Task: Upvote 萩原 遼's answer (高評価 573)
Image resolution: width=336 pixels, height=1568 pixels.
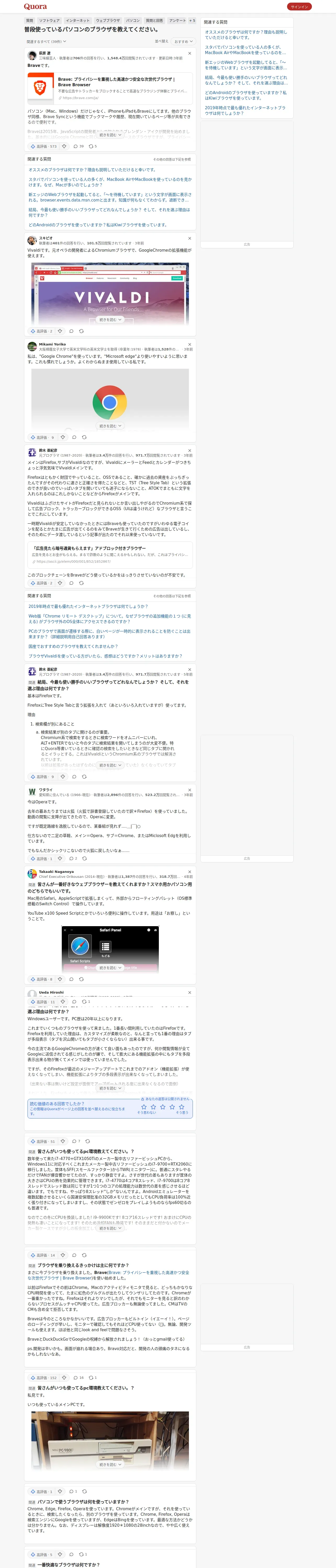Action: (43, 146)
